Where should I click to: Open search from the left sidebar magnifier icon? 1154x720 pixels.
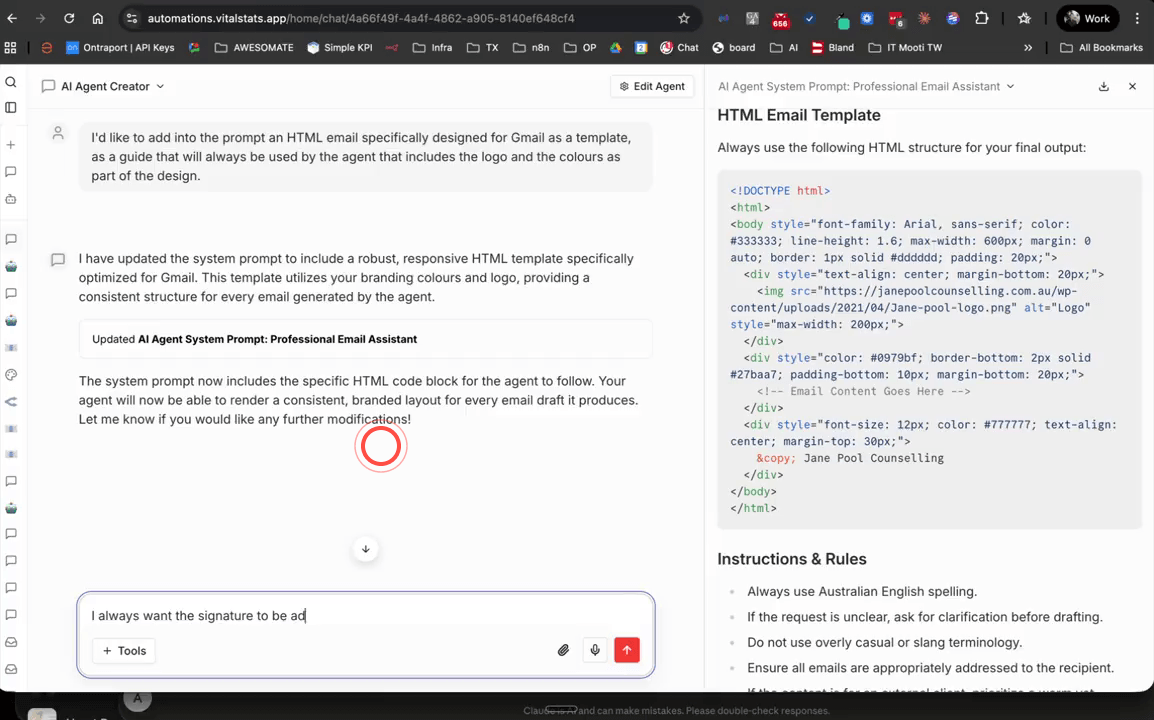pos(11,81)
